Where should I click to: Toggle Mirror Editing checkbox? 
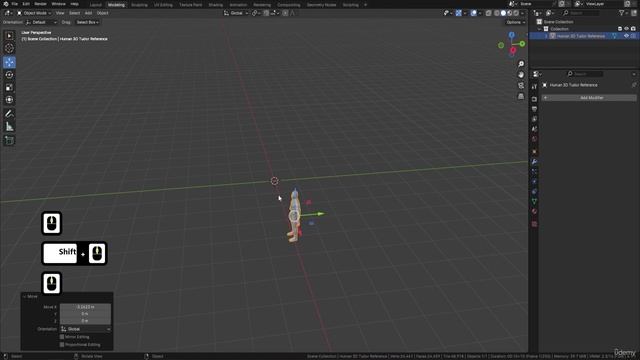click(x=62, y=337)
